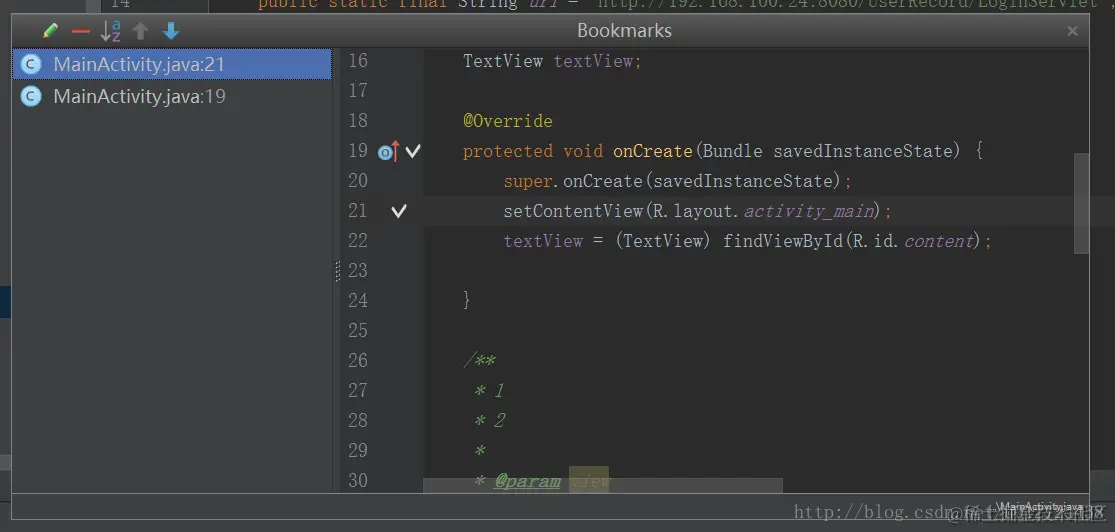Click onCreate method name on line 19
The image size is (1115, 532).
(653, 151)
